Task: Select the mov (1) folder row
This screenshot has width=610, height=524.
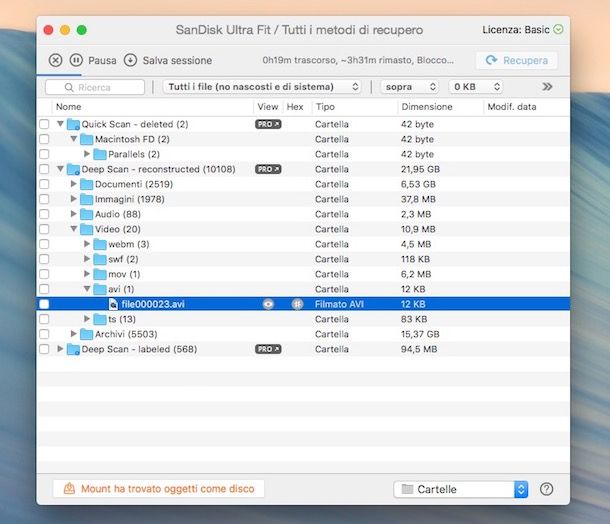Action: pos(303,274)
